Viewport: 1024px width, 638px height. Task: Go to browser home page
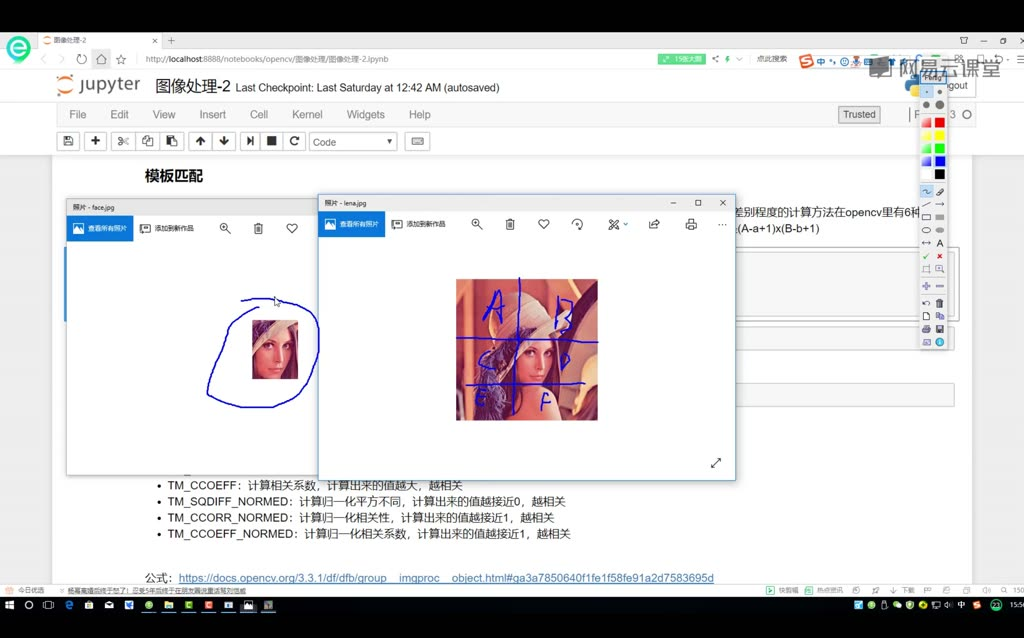(x=101, y=59)
